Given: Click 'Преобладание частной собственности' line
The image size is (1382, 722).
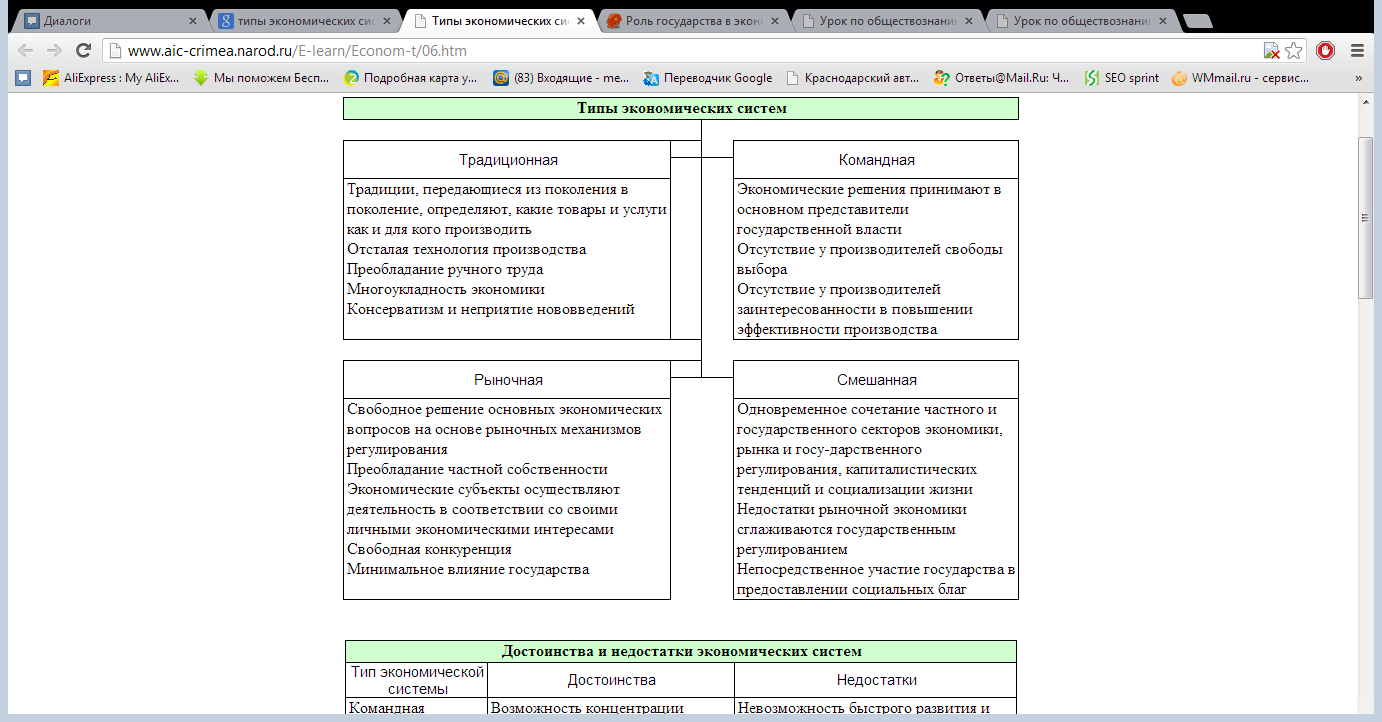Looking at the screenshot, I should tap(477, 469).
